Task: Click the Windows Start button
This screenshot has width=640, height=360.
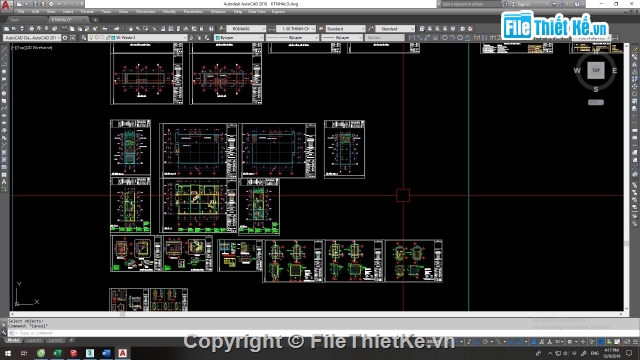Action: pos(8,353)
